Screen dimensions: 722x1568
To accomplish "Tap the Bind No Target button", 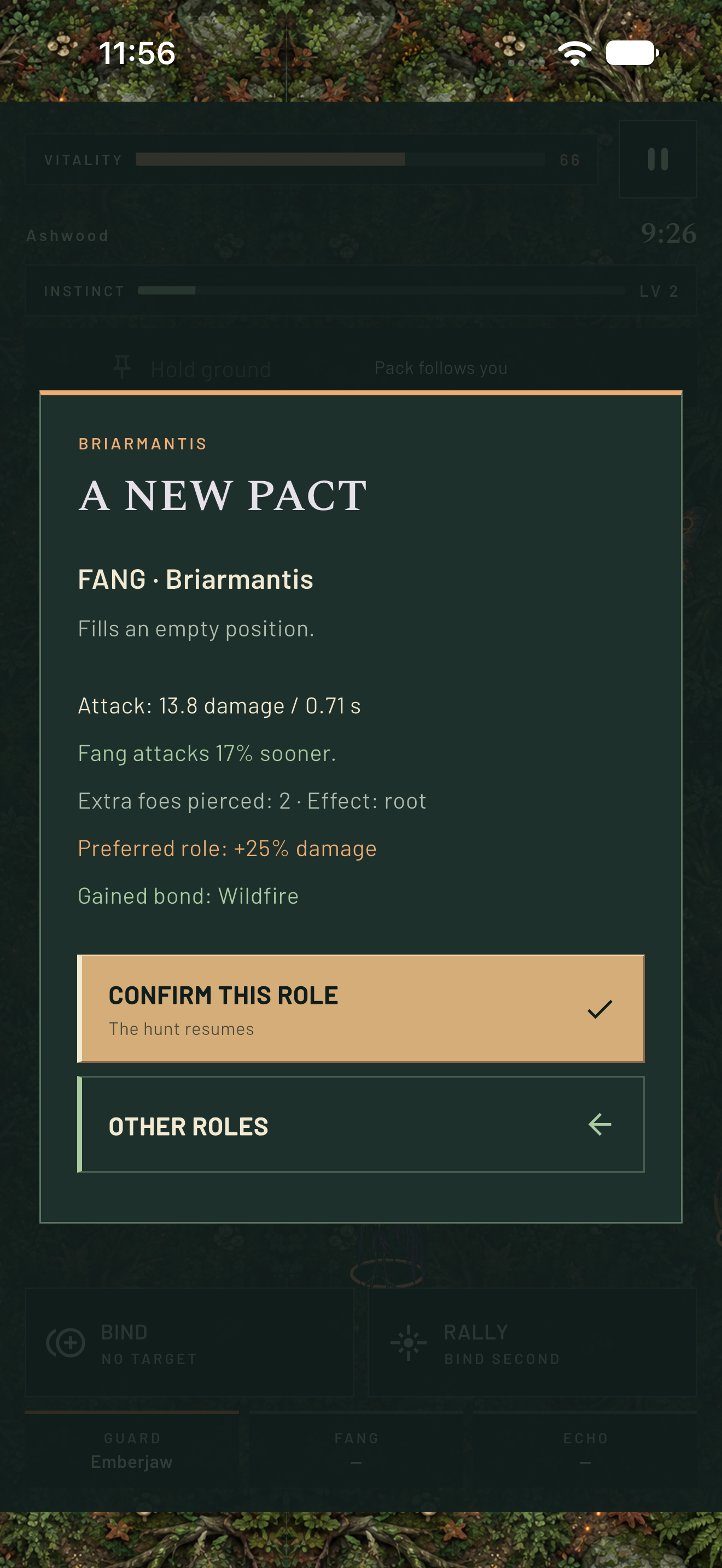I will [189, 1342].
